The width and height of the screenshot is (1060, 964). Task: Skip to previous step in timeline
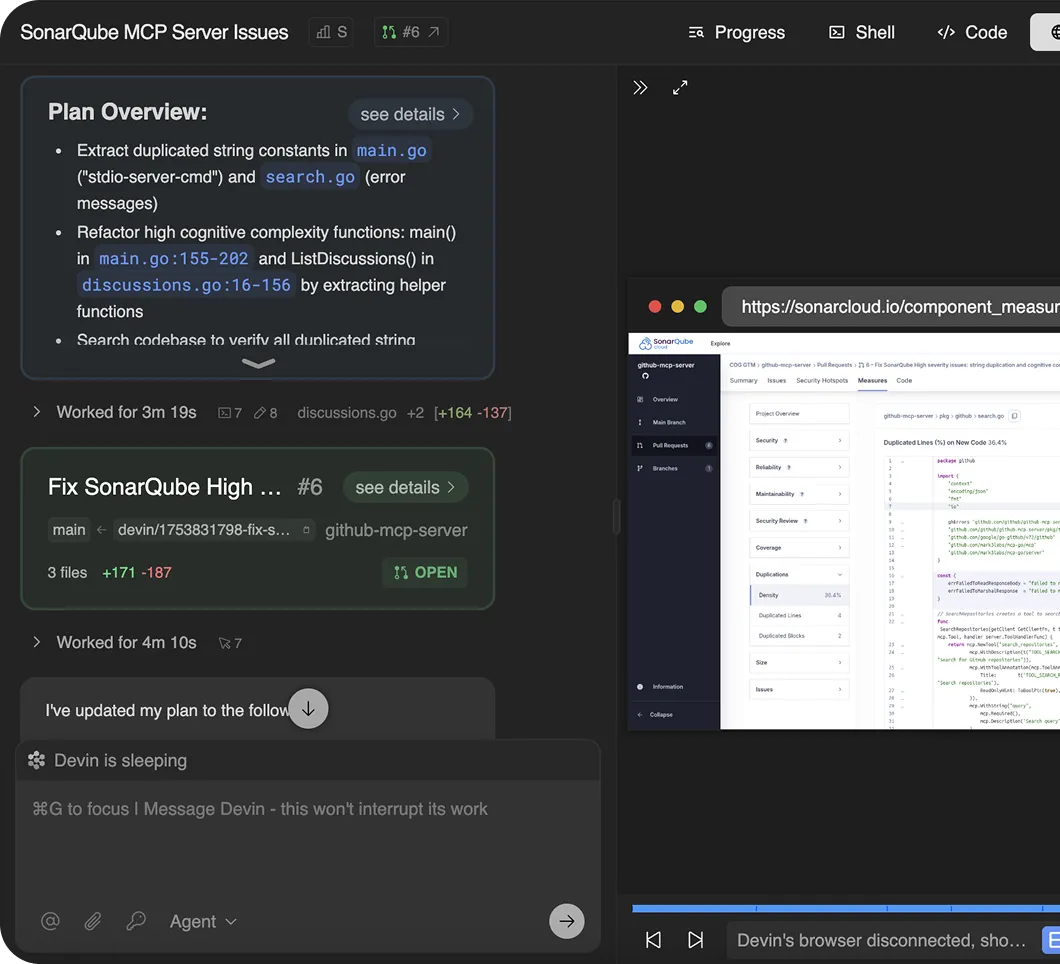pos(653,940)
